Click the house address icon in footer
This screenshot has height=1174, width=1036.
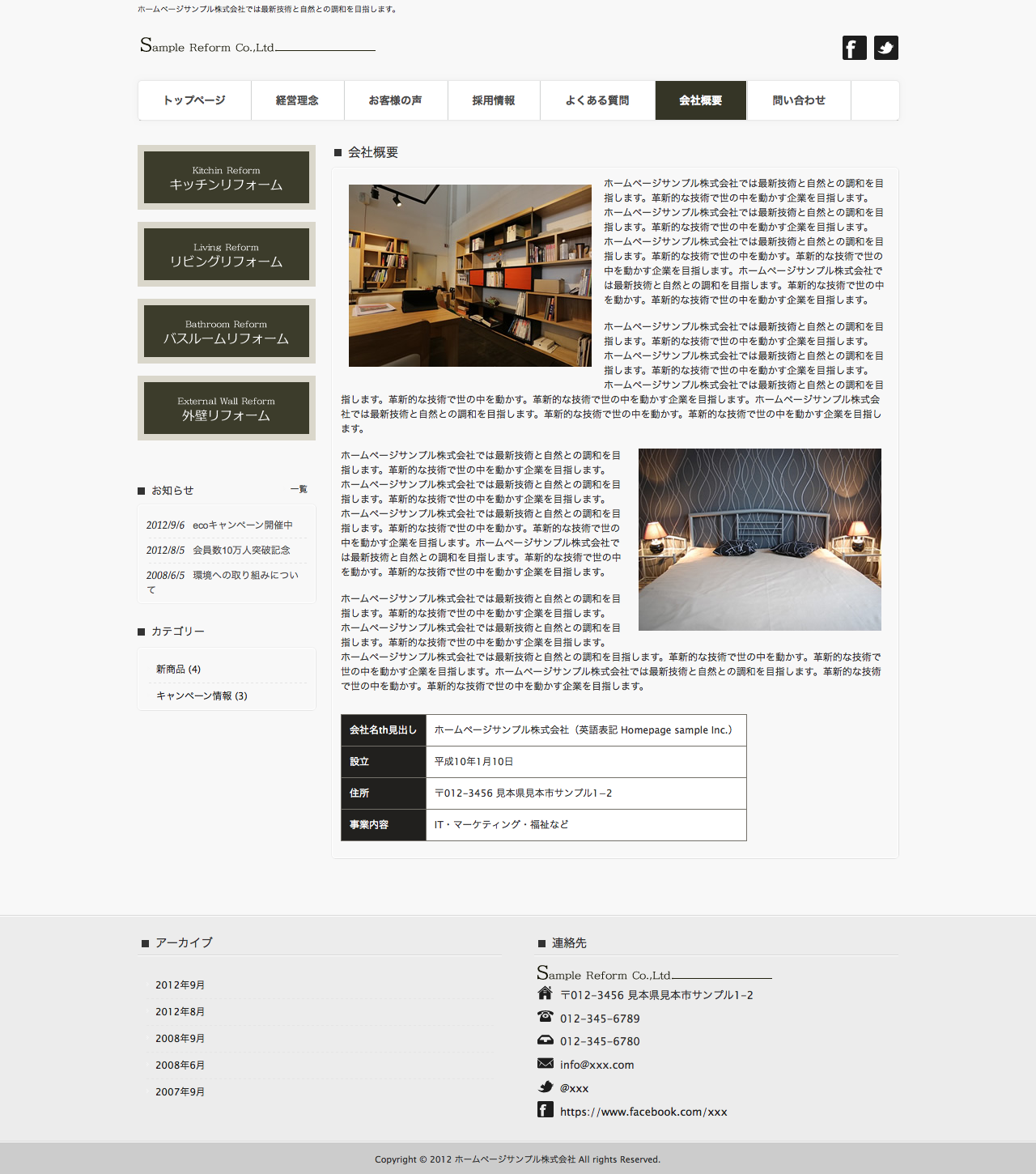545,993
